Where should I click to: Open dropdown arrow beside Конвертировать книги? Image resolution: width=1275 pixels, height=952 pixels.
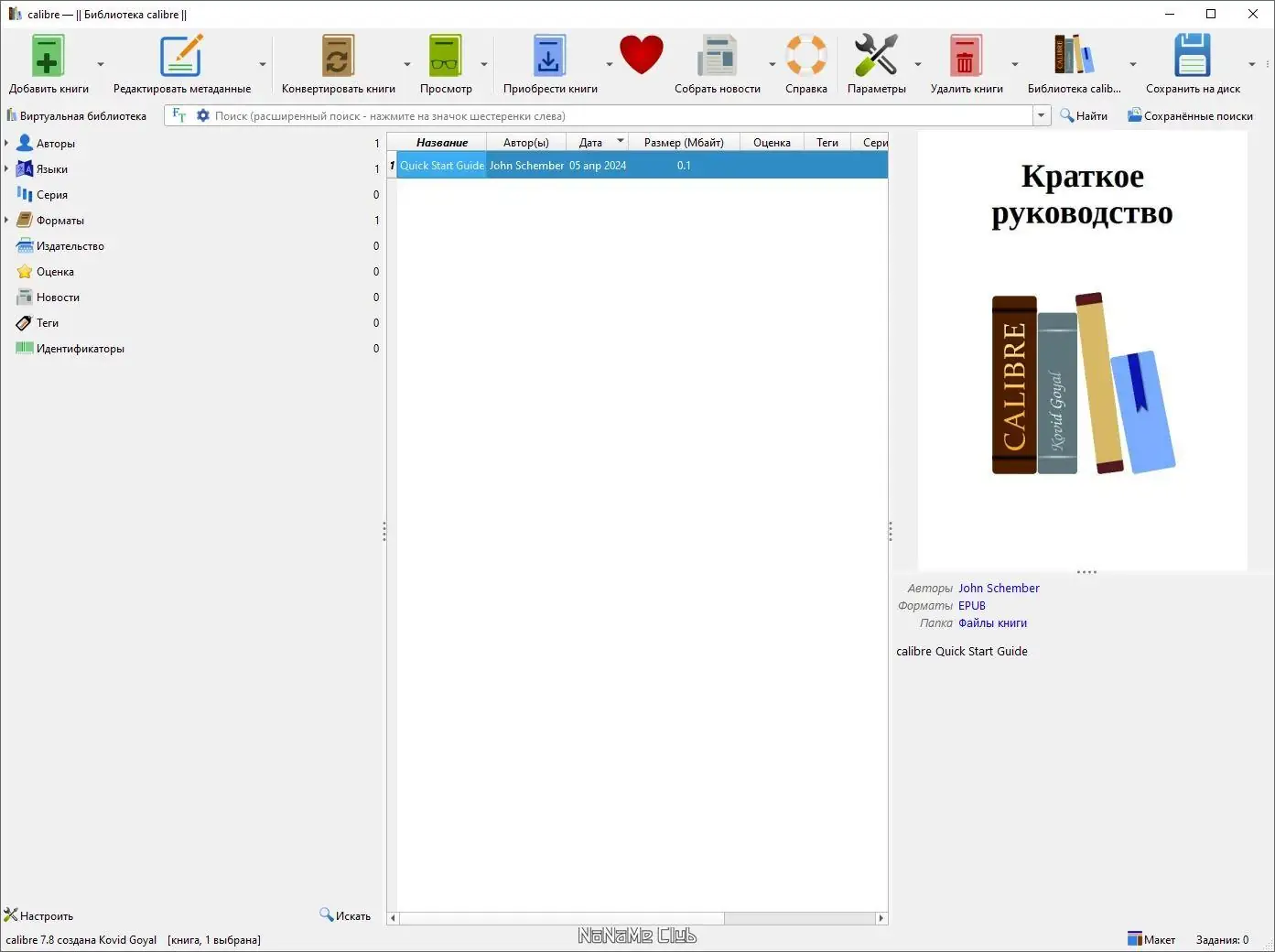[x=407, y=64]
